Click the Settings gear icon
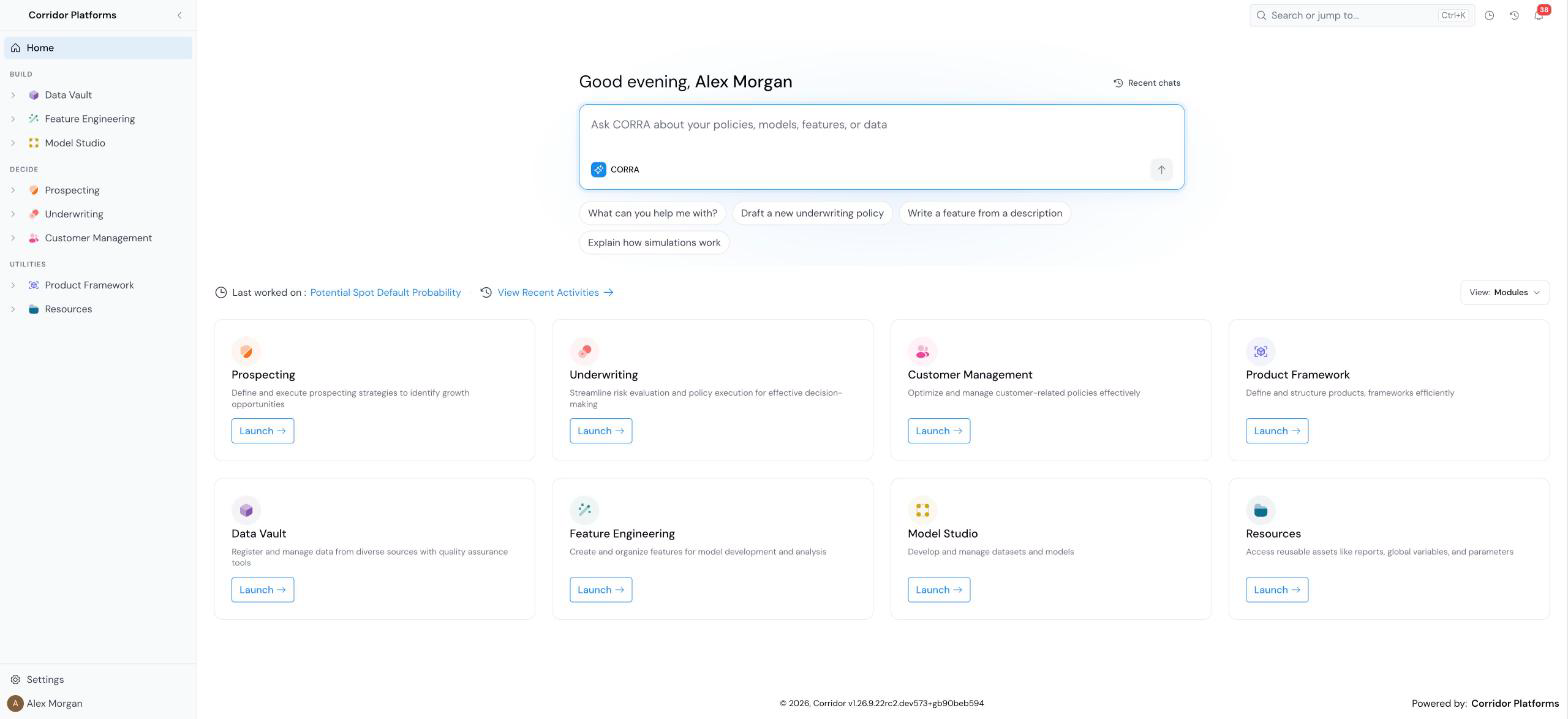 tap(15, 680)
